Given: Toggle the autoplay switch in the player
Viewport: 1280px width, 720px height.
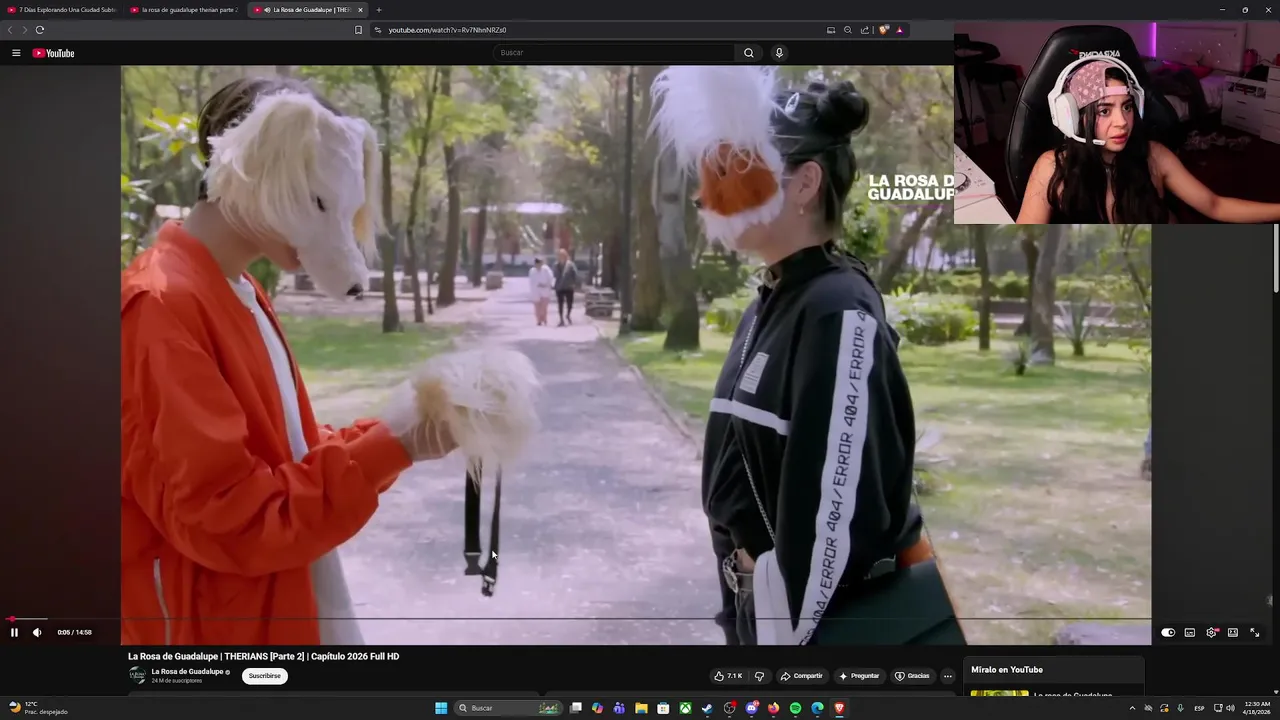Looking at the screenshot, I should pos(1168,632).
